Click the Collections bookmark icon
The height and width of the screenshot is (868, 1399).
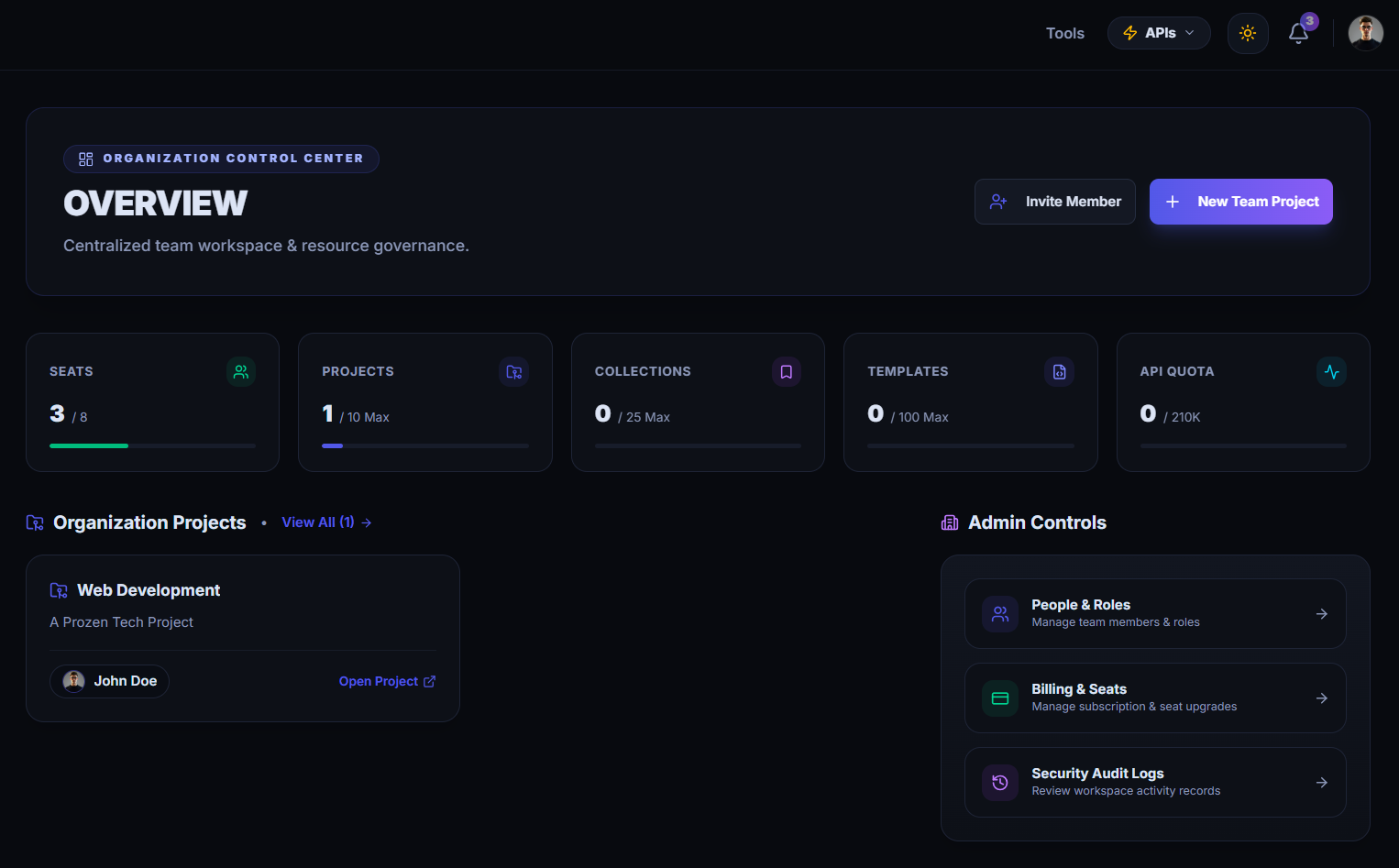pos(787,372)
